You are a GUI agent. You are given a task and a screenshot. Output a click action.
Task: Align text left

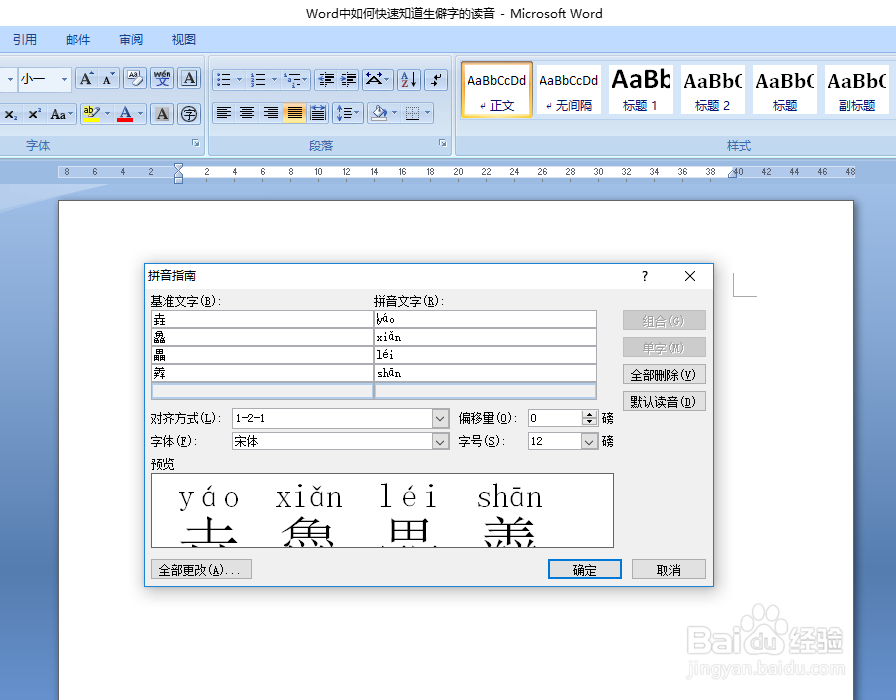point(223,113)
